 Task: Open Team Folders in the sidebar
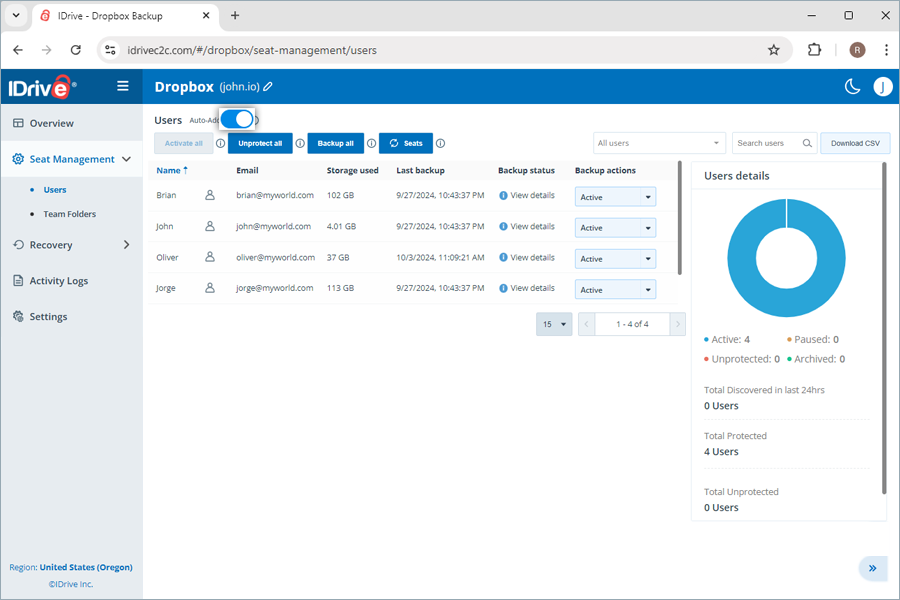(69, 214)
